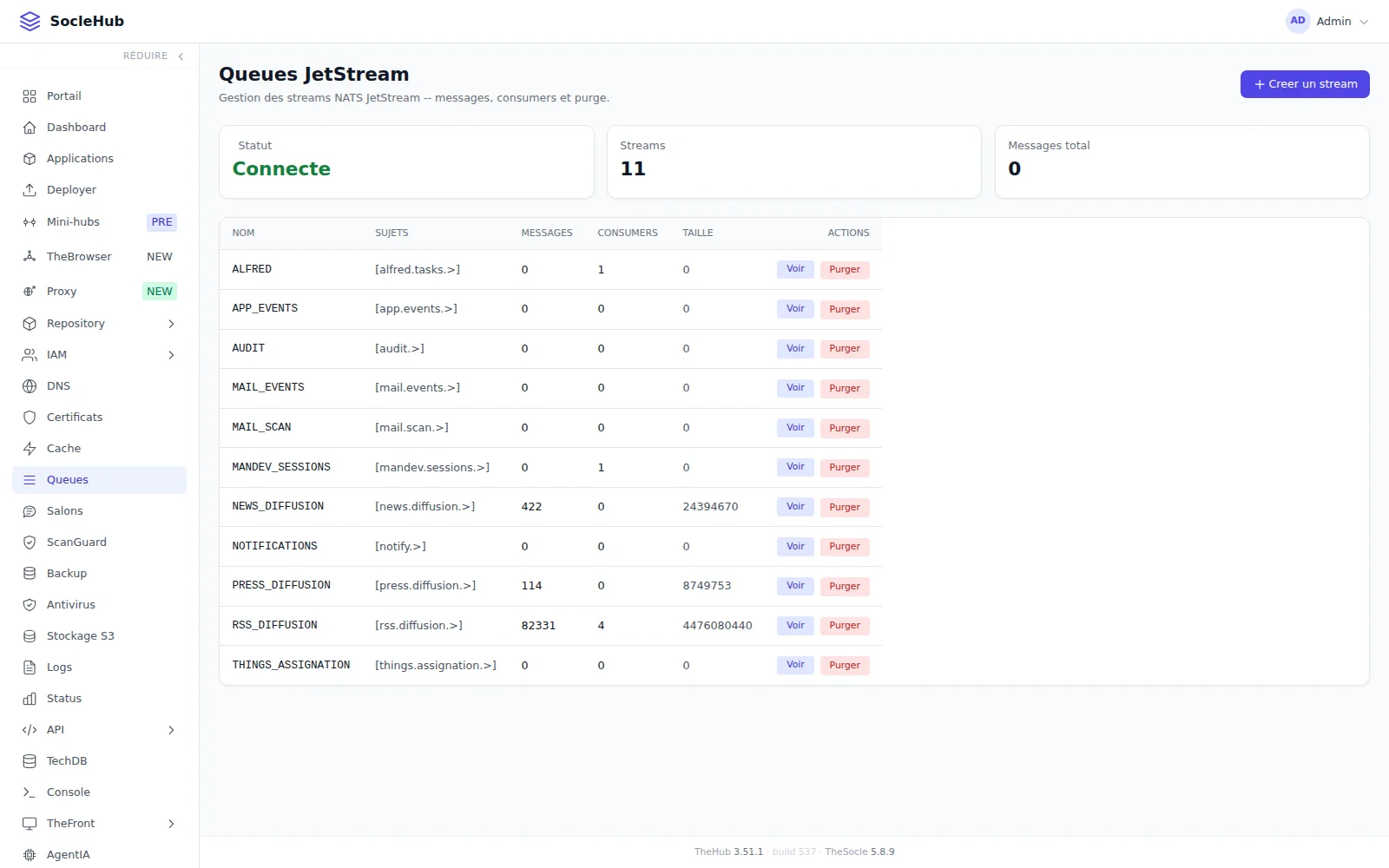This screenshot has width=1389, height=868.
Task: Select Queues in the sidebar
Action: point(99,480)
